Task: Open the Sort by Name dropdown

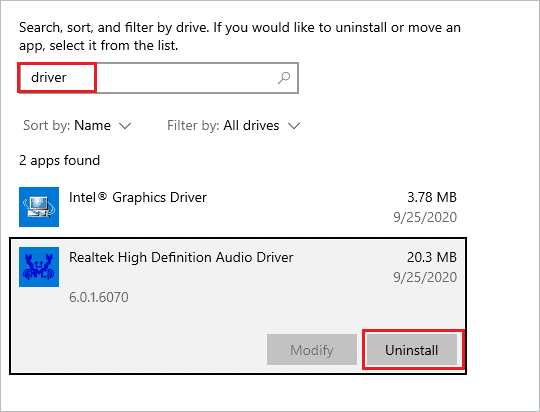Action: 77,125
